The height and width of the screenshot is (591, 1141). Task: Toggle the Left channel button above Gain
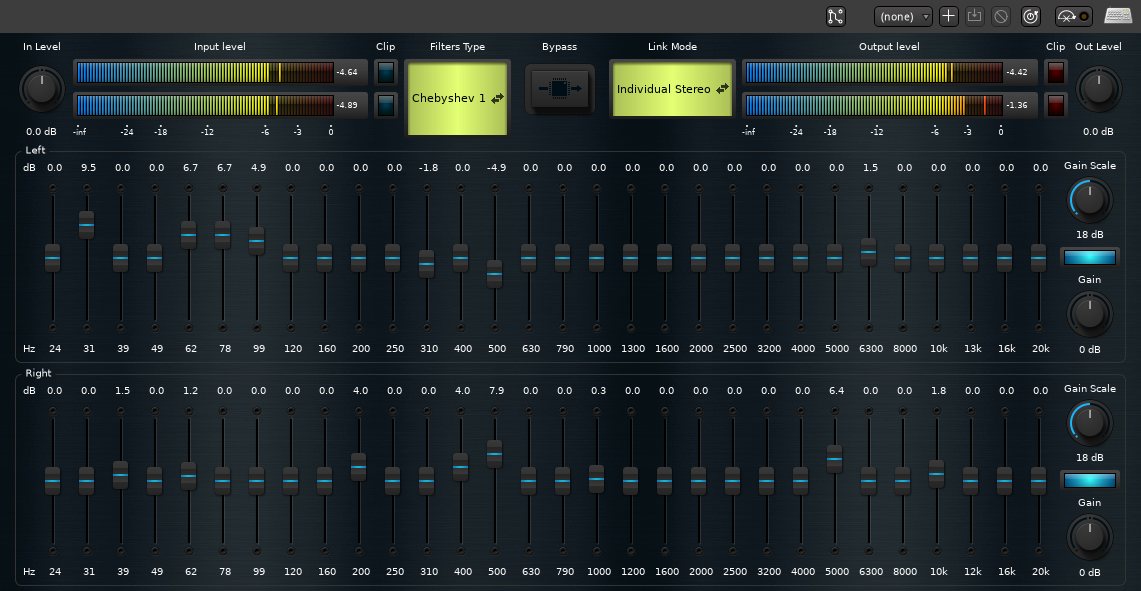1089,258
